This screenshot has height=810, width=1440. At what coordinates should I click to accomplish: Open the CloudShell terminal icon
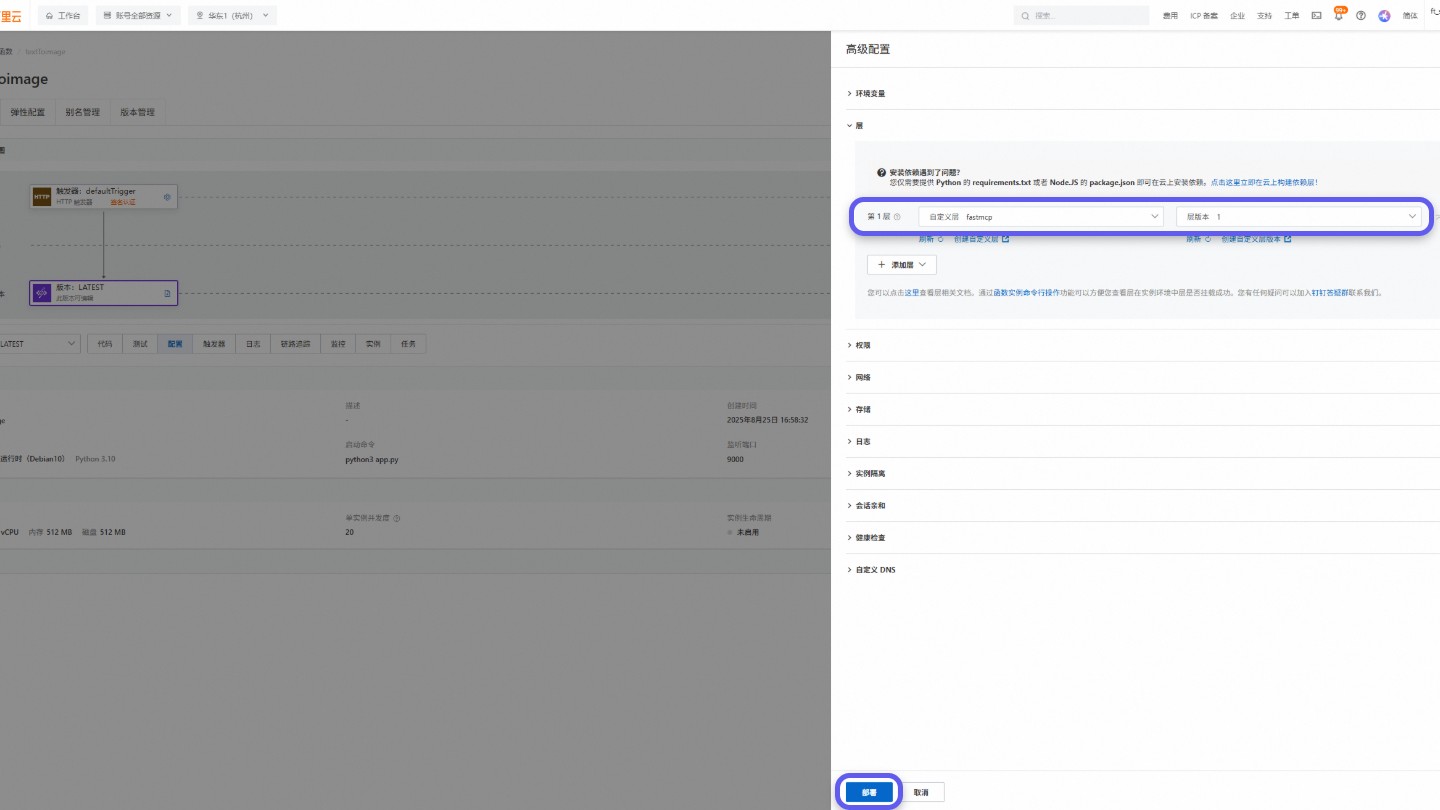pos(1317,15)
